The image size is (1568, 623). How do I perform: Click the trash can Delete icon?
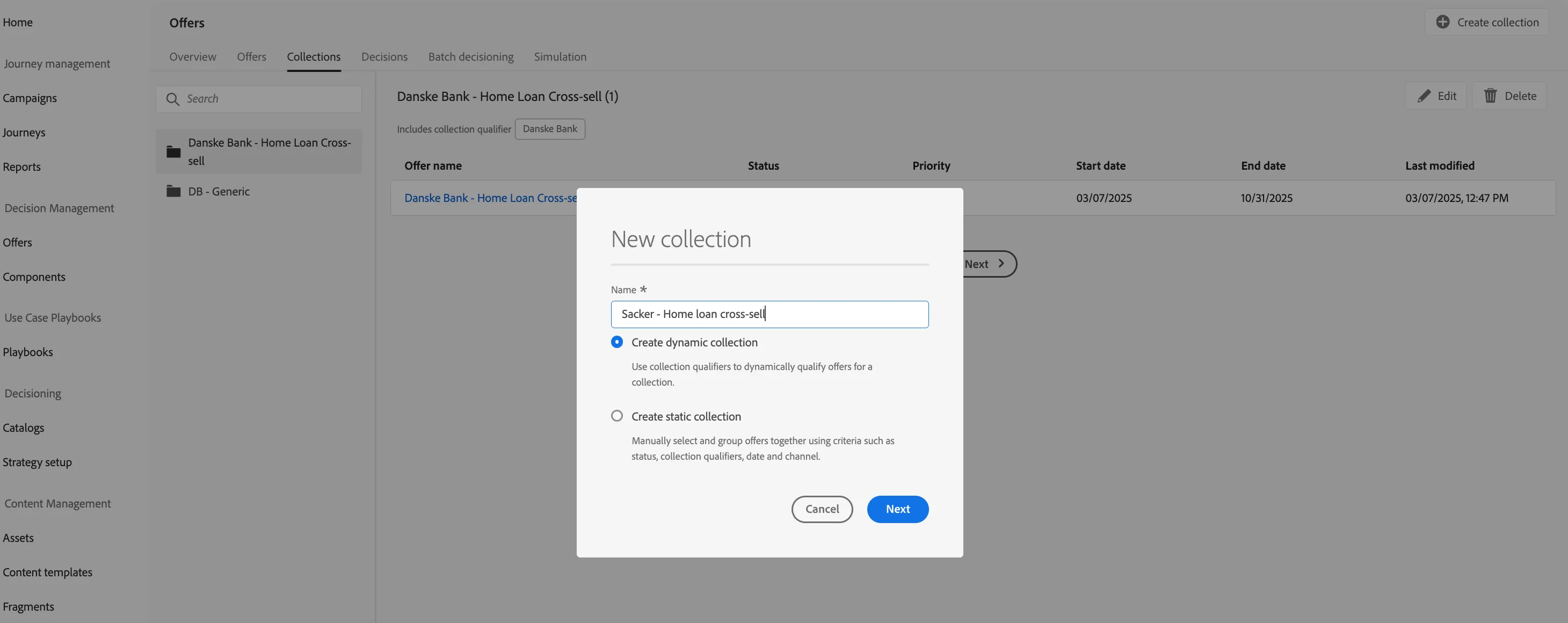[x=1490, y=96]
